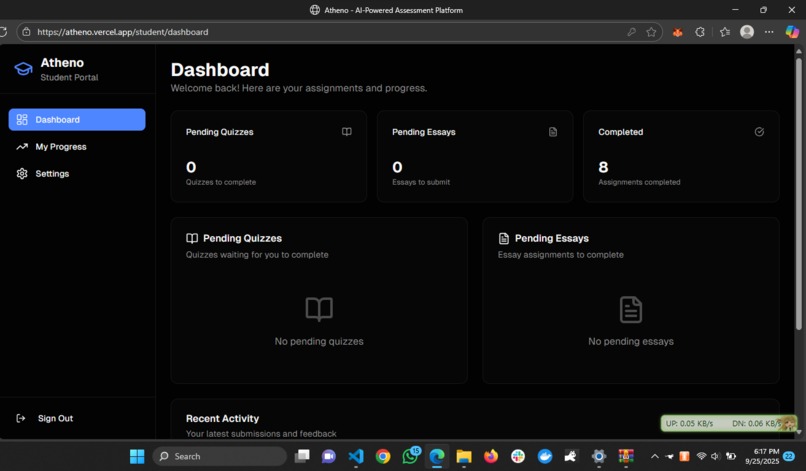
Task: Open the MetaMask fox extension
Action: click(x=677, y=32)
